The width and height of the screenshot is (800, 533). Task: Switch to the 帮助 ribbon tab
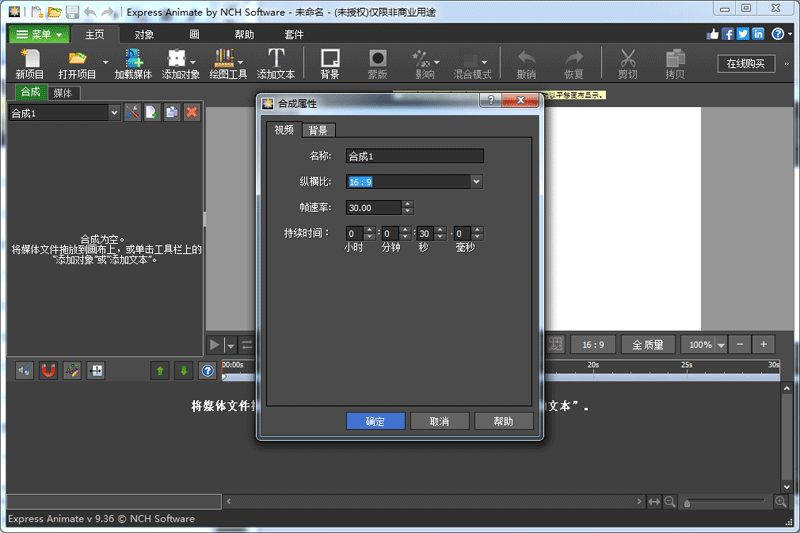click(244, 34)
